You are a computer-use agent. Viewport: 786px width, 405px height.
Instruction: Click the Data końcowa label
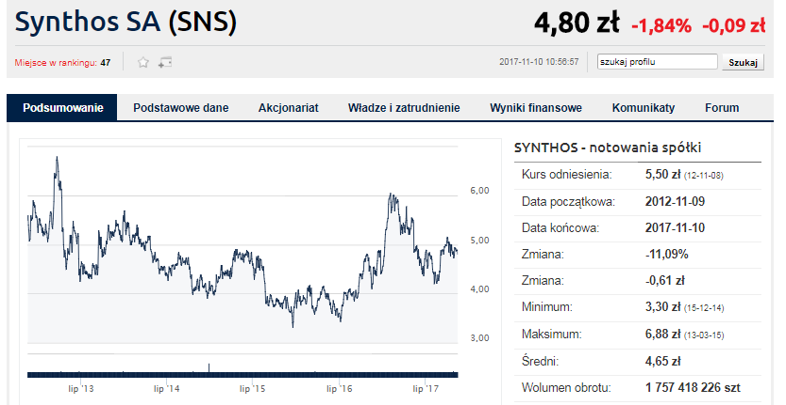[560, 228]
